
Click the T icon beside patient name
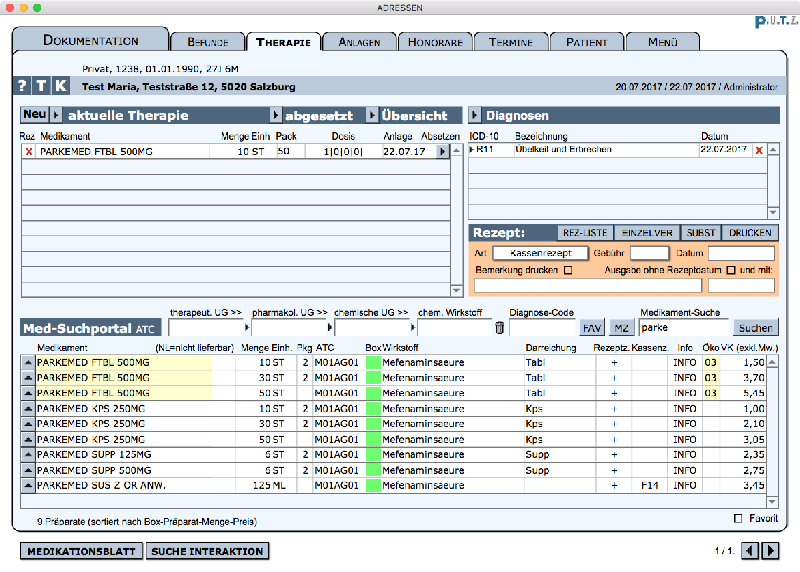pos(41,86)
